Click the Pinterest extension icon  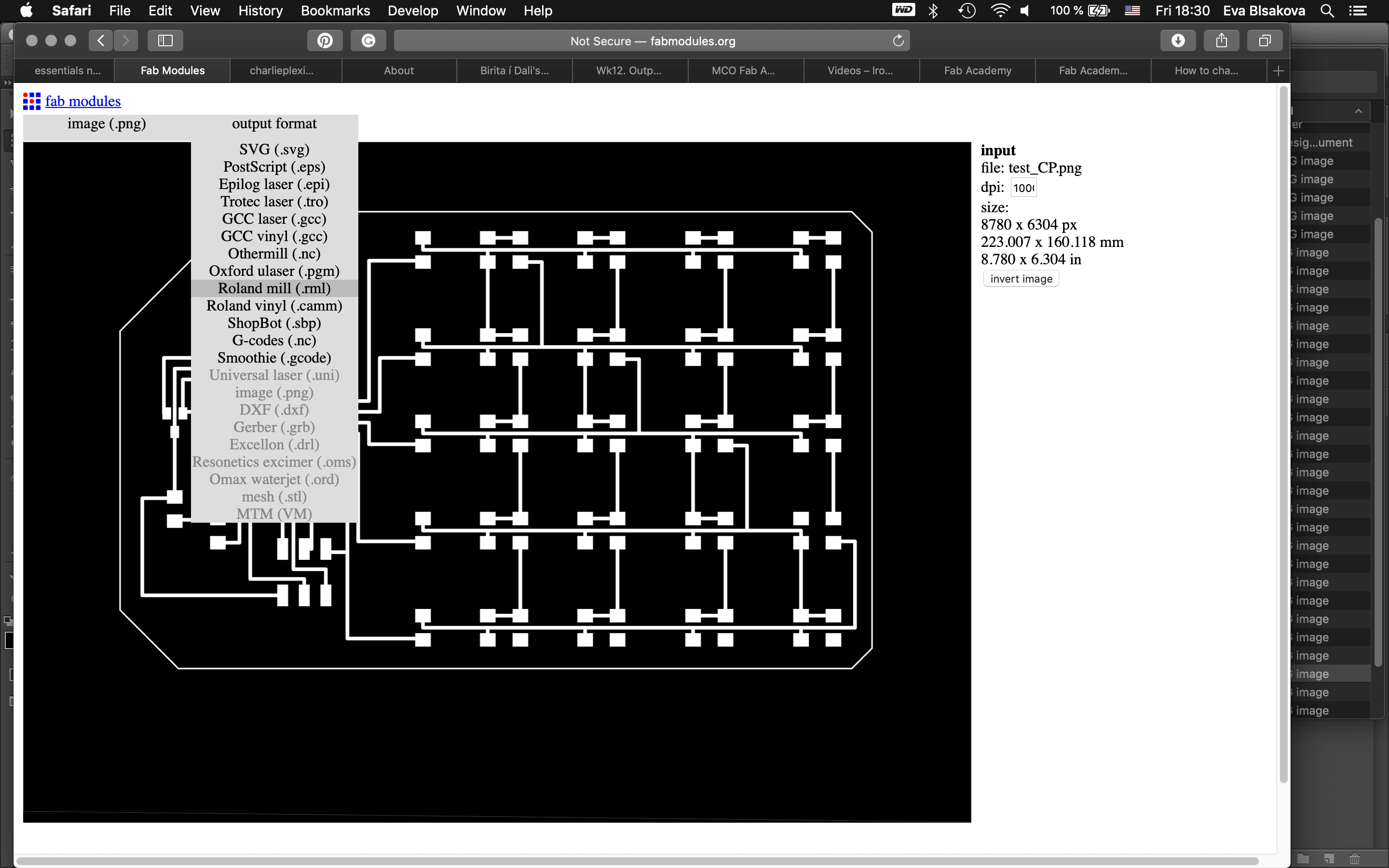click(x=325, y=41)
